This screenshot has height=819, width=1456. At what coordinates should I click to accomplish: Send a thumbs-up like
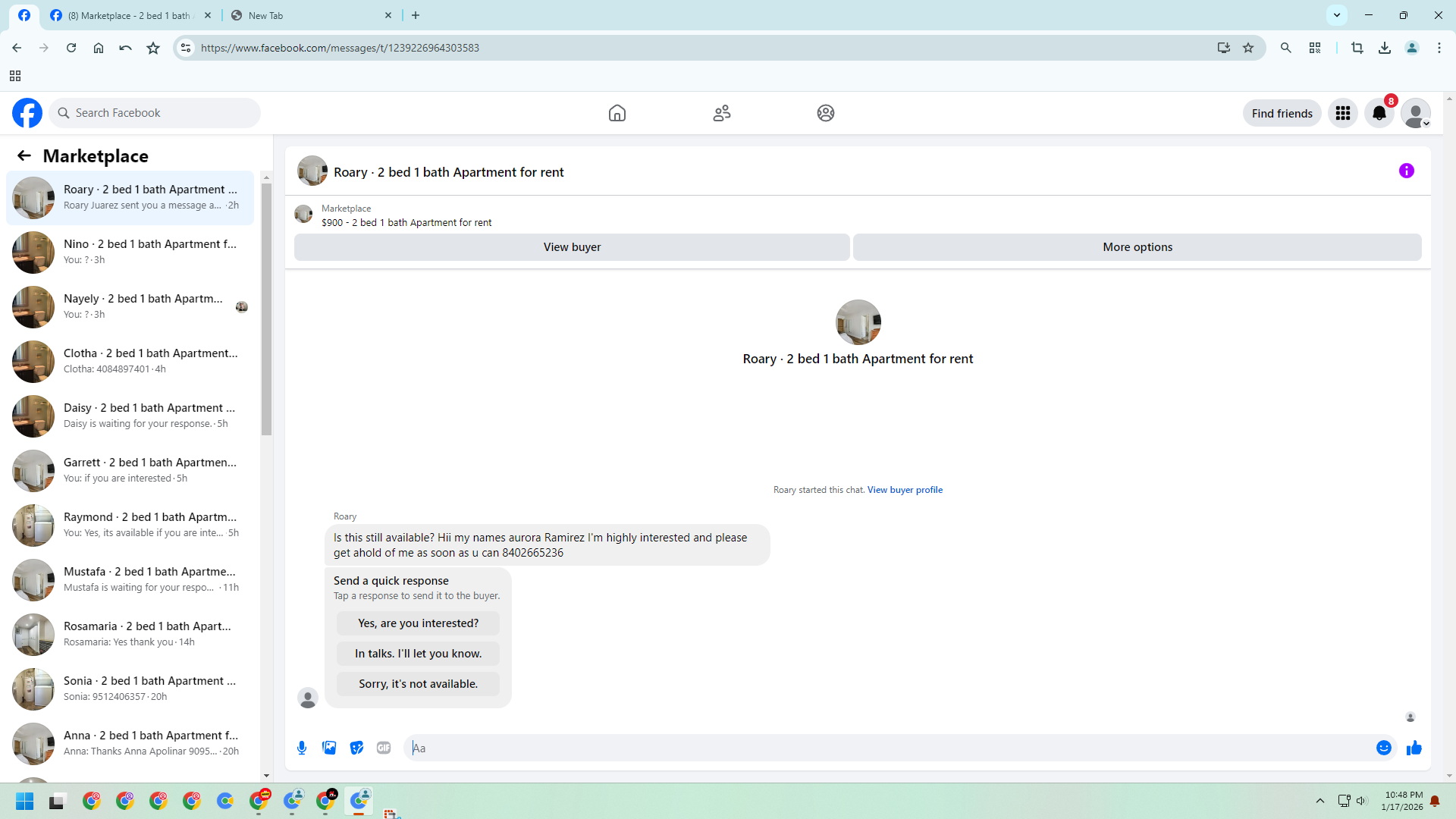tap(1414, 748)
